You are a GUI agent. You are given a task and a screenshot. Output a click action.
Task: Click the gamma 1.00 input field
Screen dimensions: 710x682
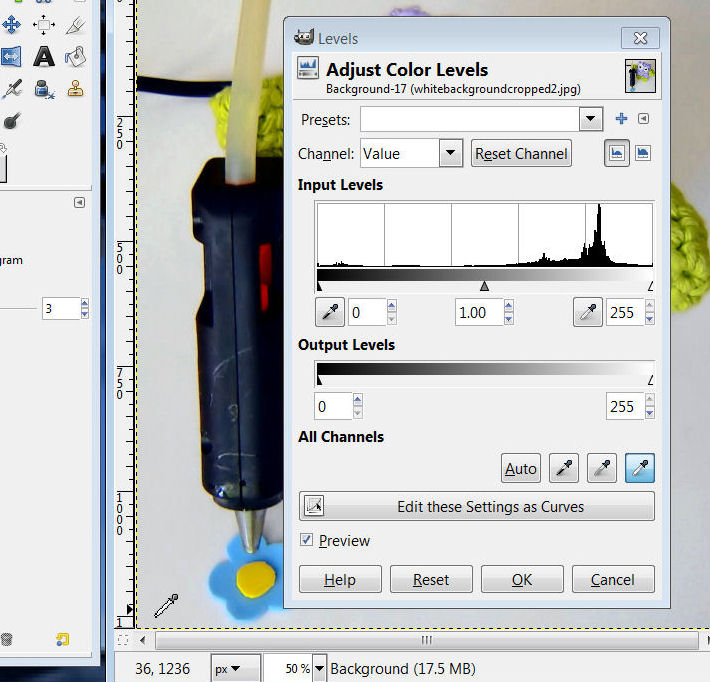pos(479,312)
